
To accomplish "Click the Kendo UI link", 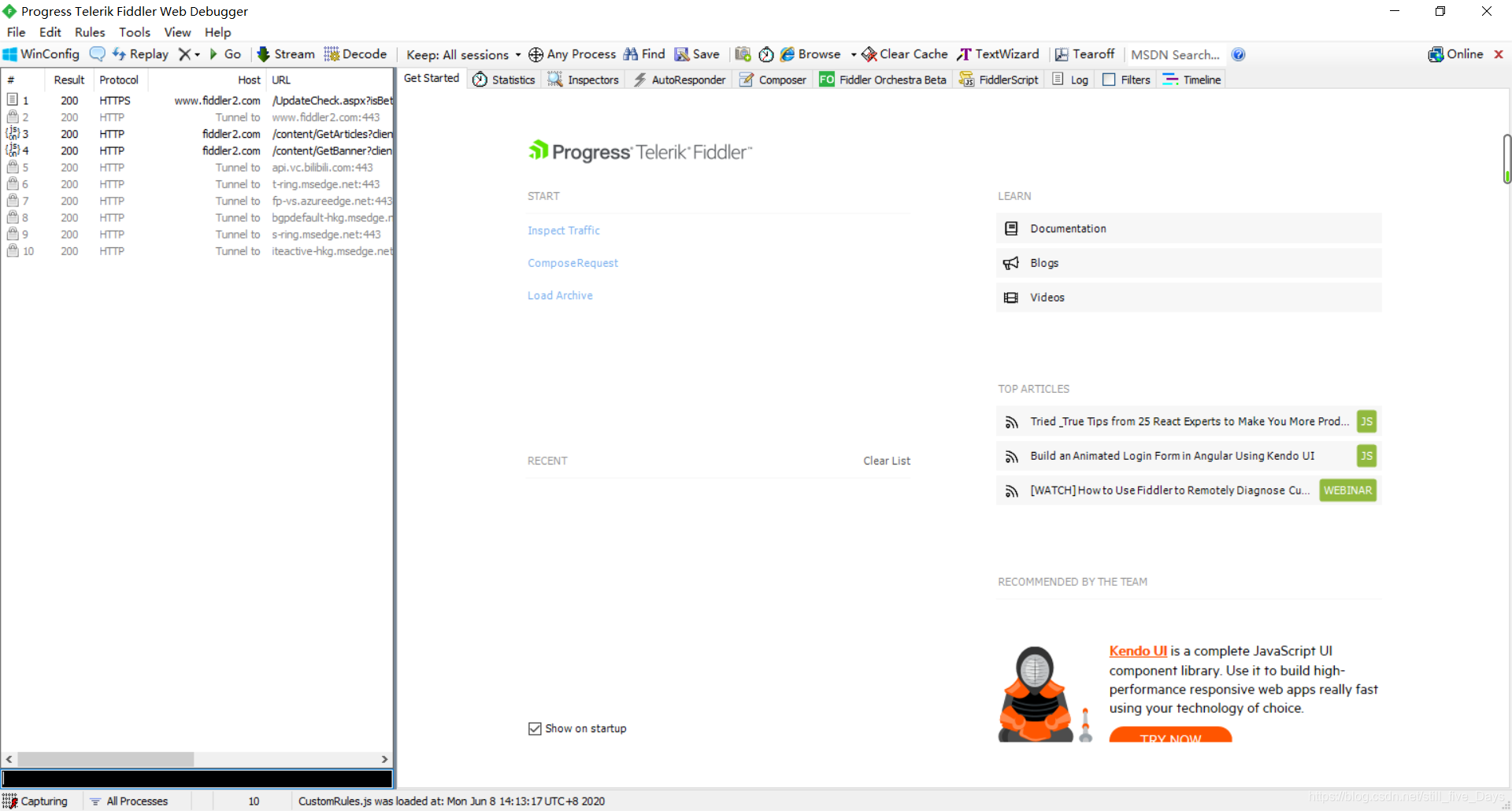I will (x=1138, y=651).
